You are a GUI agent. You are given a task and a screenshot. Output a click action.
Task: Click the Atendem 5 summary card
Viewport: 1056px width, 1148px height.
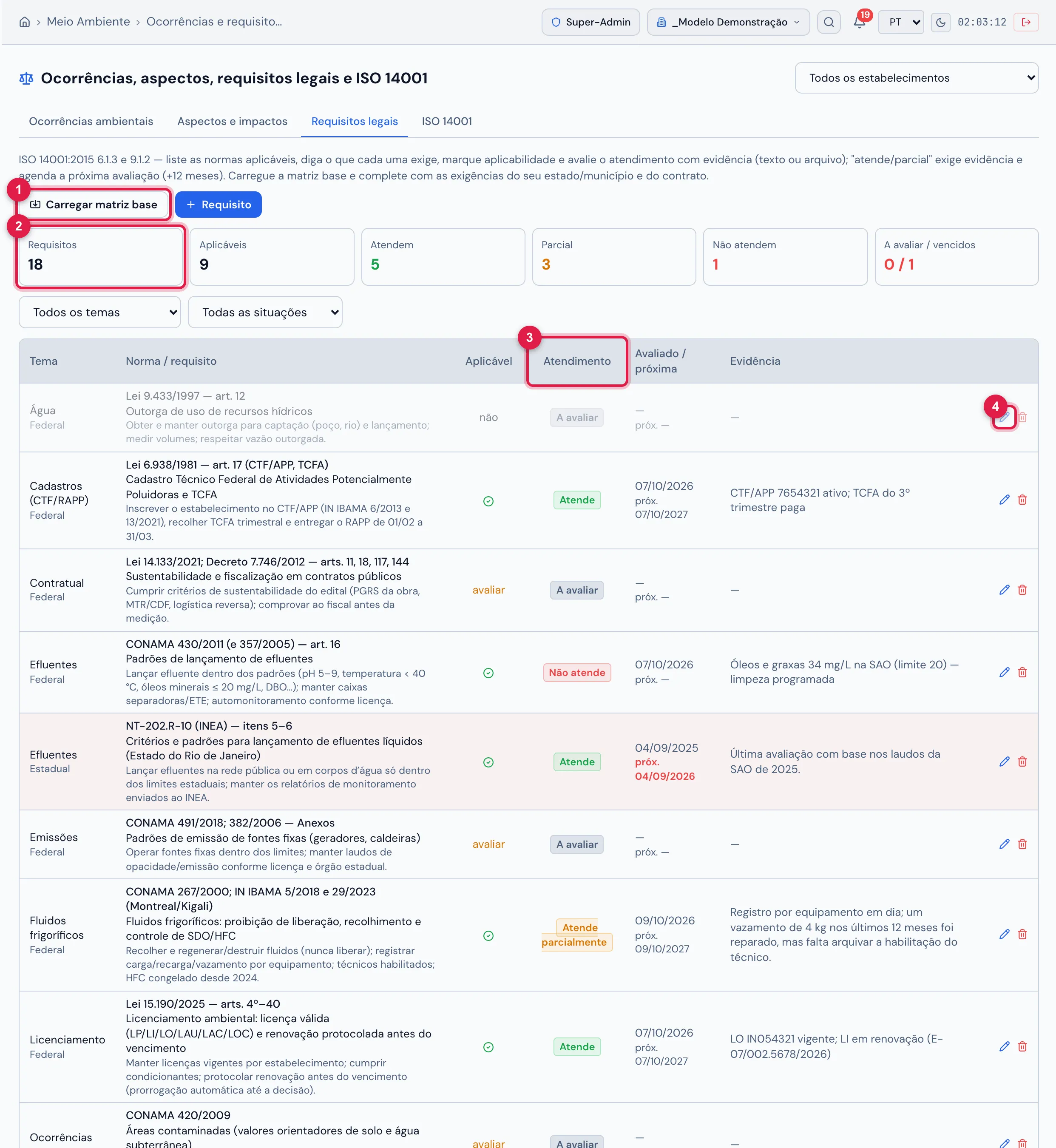pos(443,256)
